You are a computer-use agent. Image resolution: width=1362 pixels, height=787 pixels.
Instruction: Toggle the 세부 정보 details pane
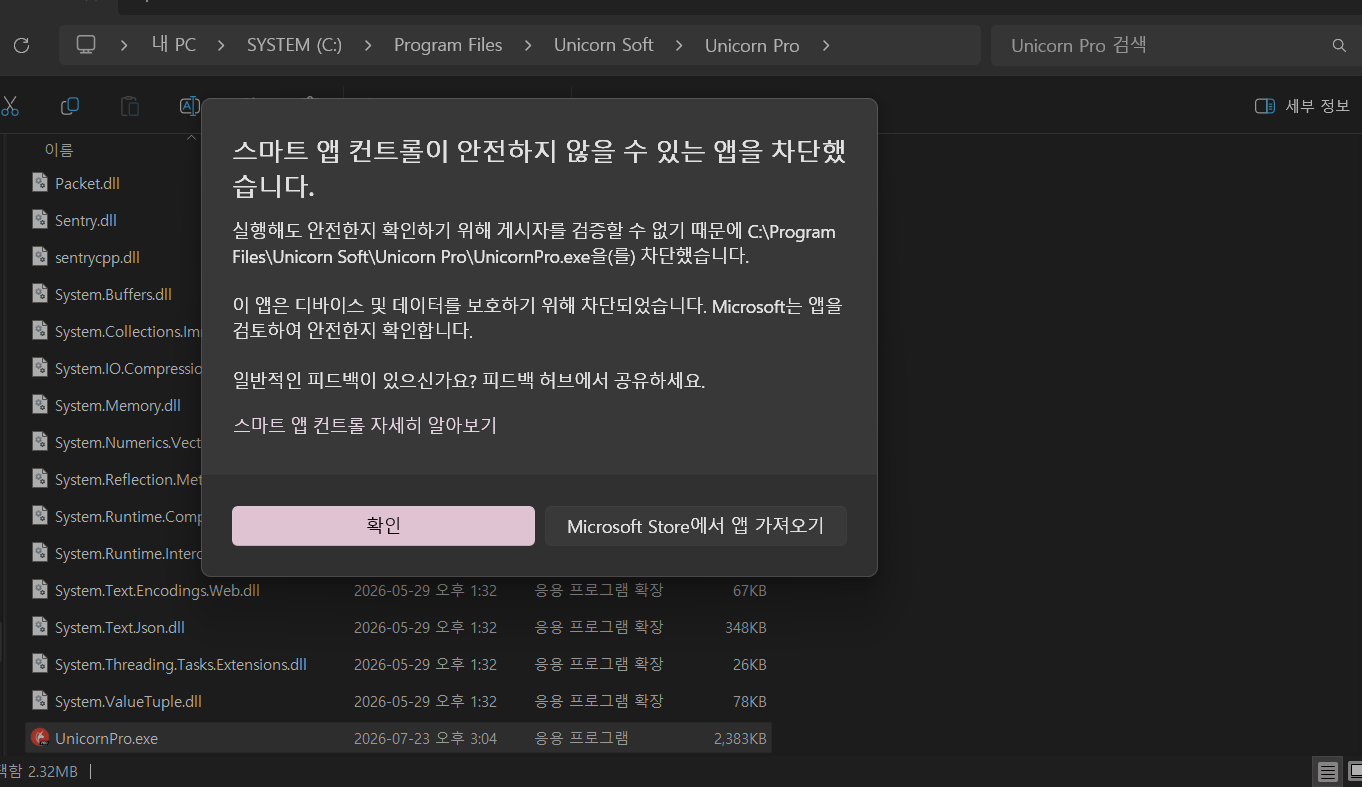click(1302, 106)
